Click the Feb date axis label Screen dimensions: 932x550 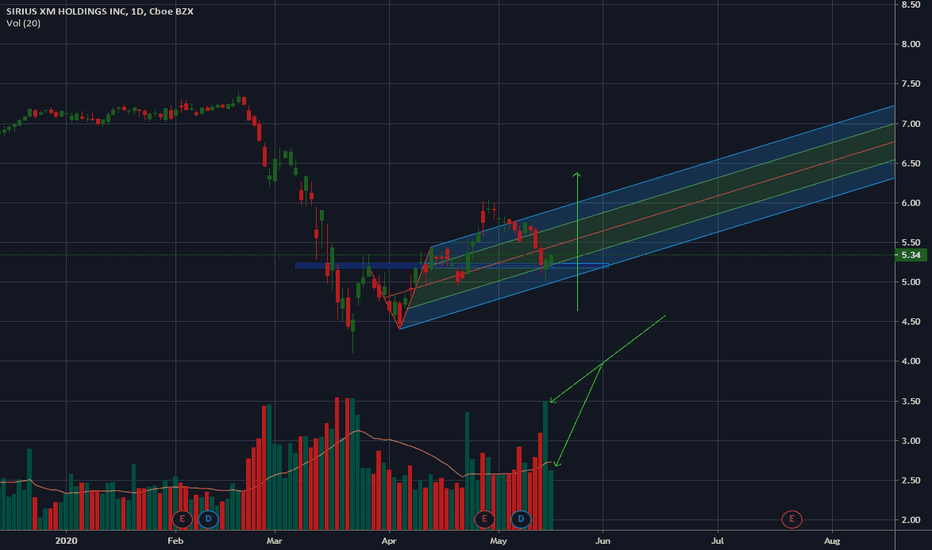click(x=175, y=540)
